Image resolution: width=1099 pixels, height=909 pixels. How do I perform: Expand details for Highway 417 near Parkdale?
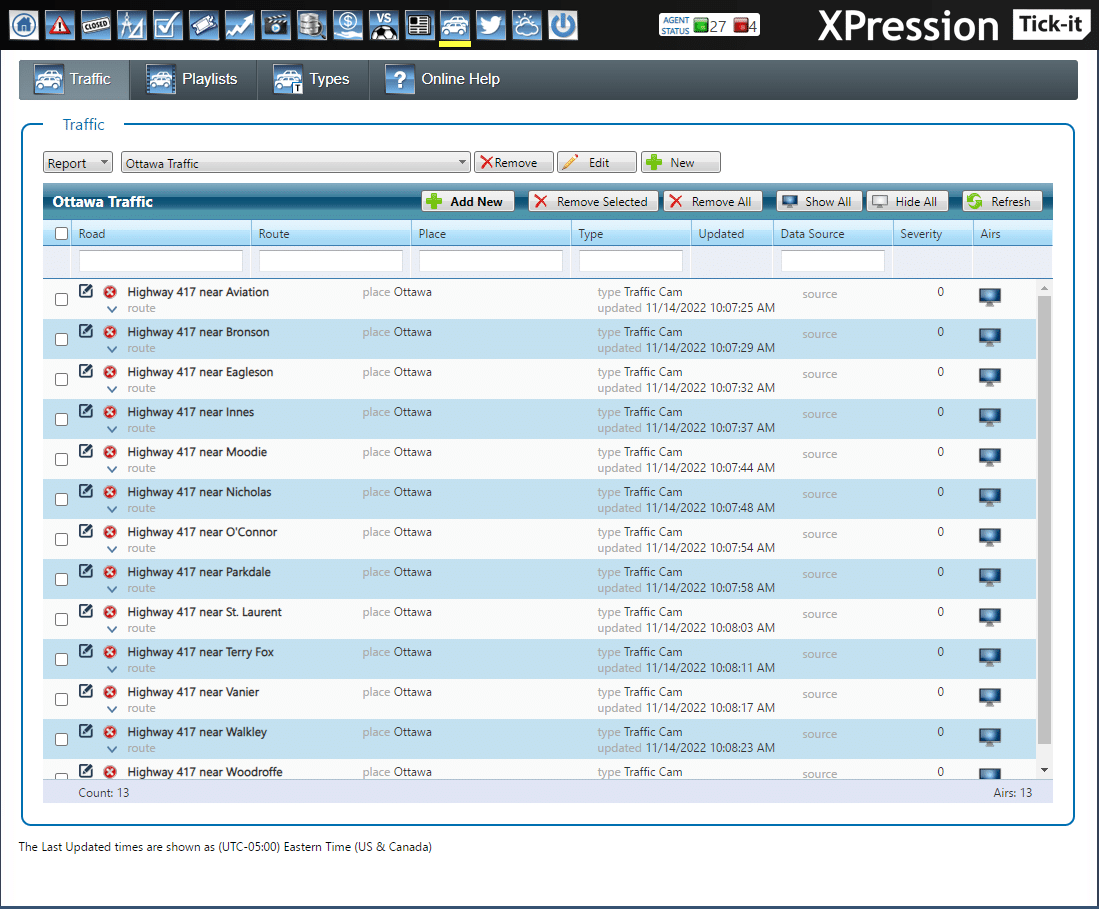112,589
